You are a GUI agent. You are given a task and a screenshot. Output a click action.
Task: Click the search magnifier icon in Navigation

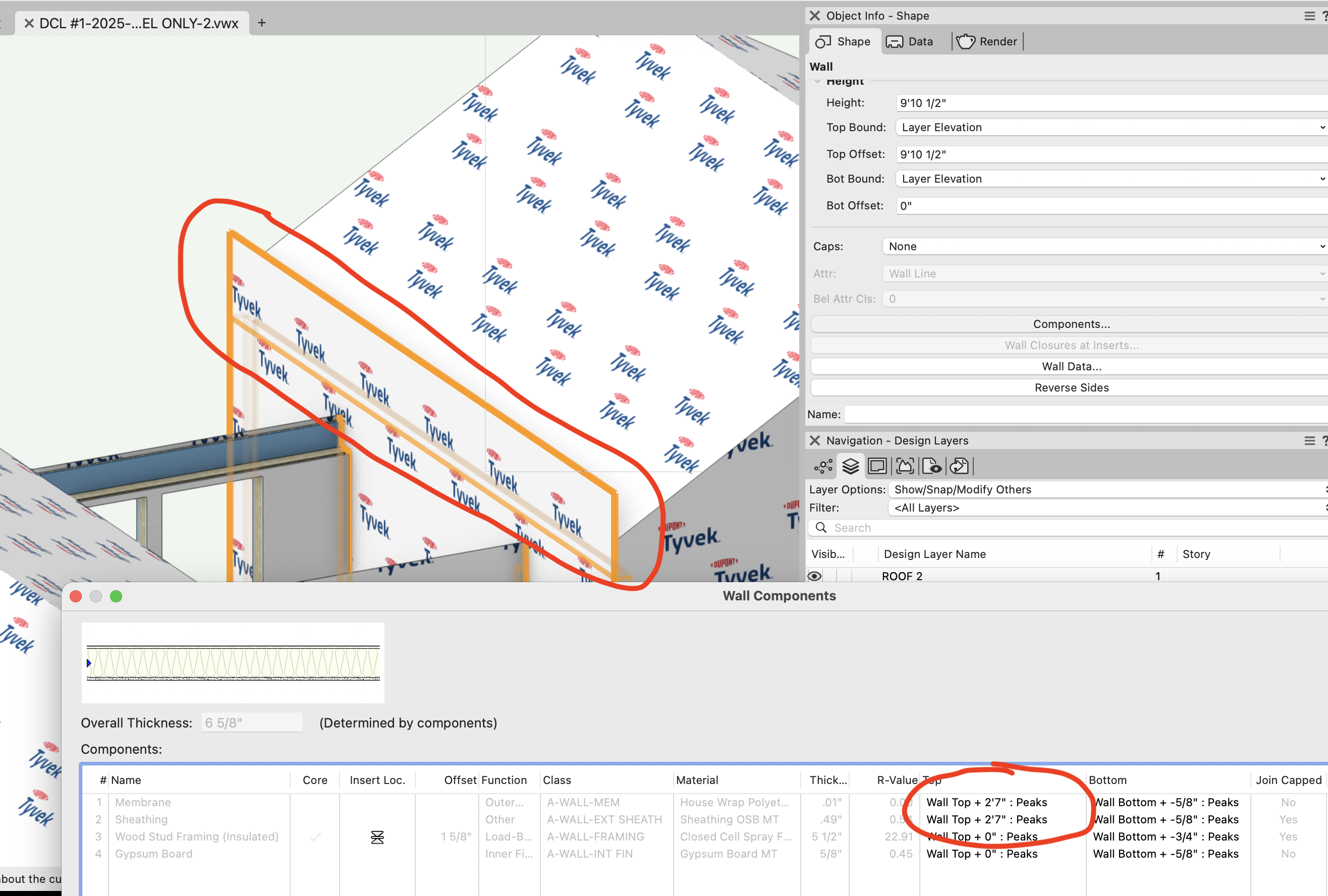tap(821, 527)
